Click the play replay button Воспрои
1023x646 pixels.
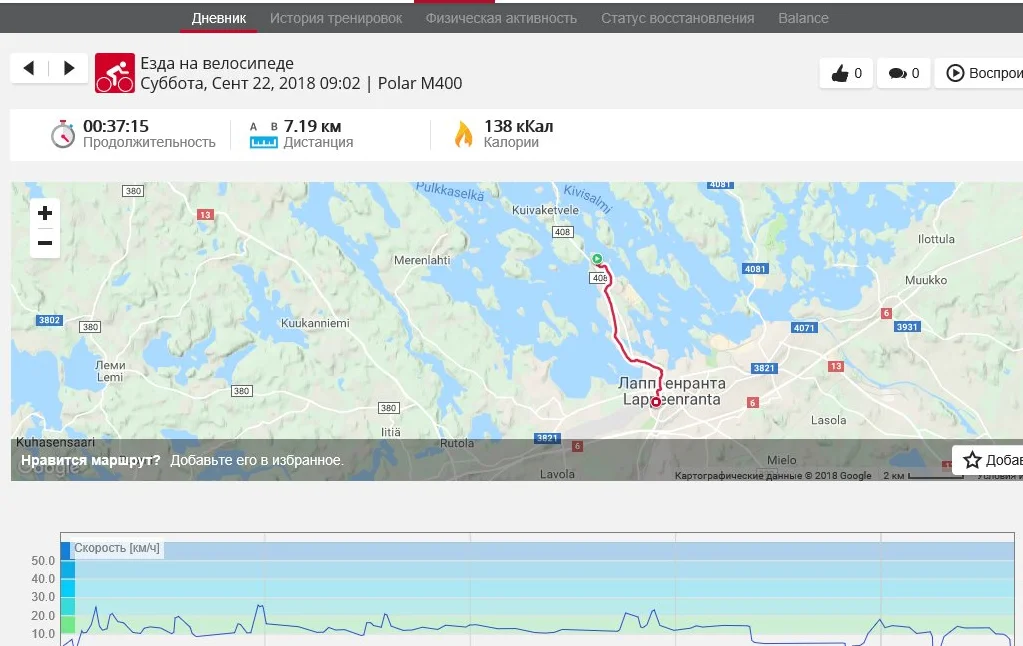tap(981, 73)
